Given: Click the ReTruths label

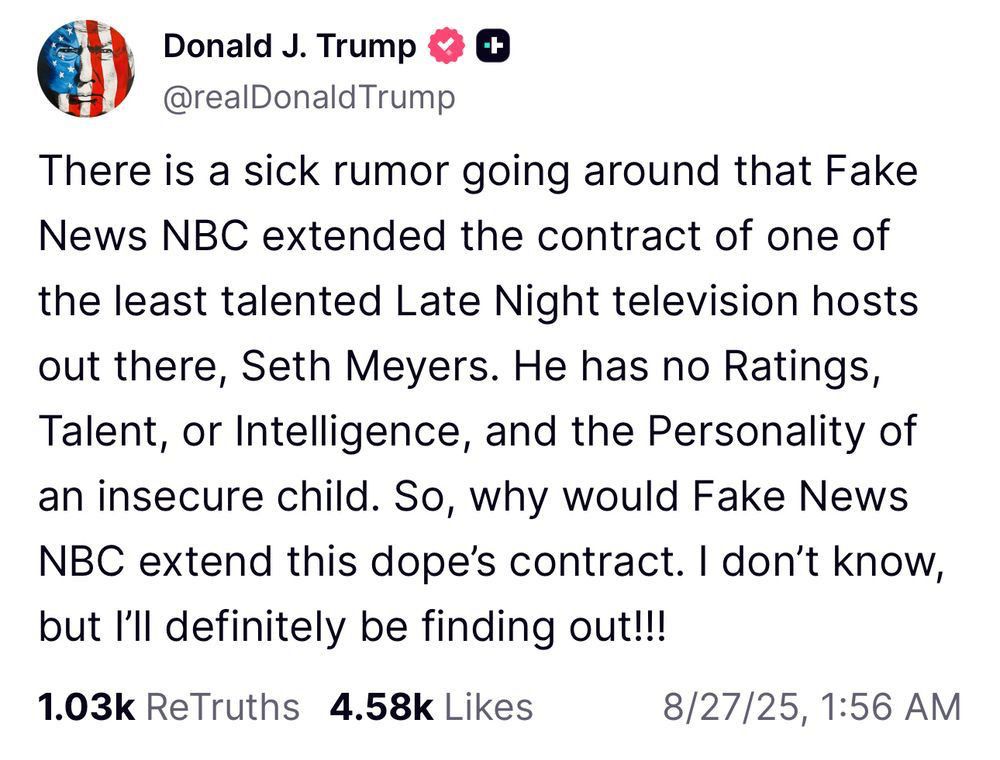Looking at the screenshot, I should (x=222, y=707).
